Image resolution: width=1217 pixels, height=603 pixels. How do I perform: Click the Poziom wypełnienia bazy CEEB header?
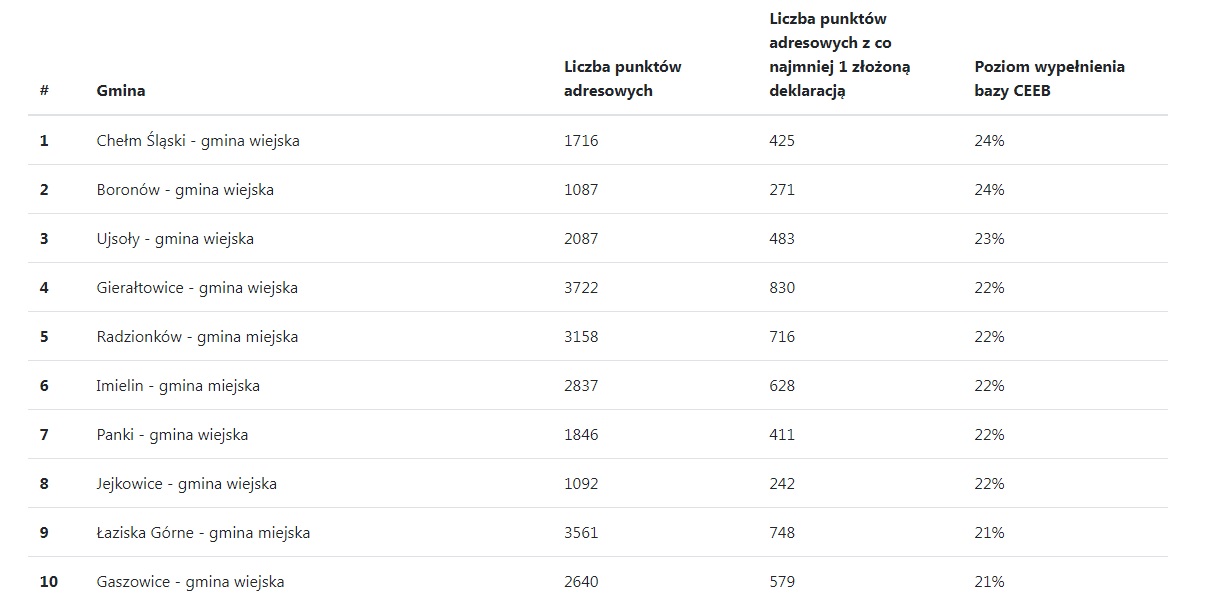click(x=1049, y=78)
